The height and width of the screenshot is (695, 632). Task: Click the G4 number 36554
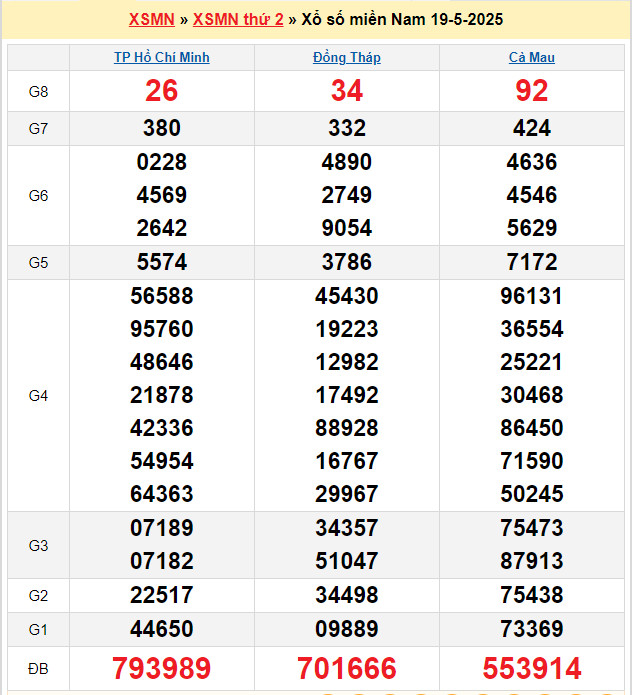pyautogui.click(x=532, y=329)
